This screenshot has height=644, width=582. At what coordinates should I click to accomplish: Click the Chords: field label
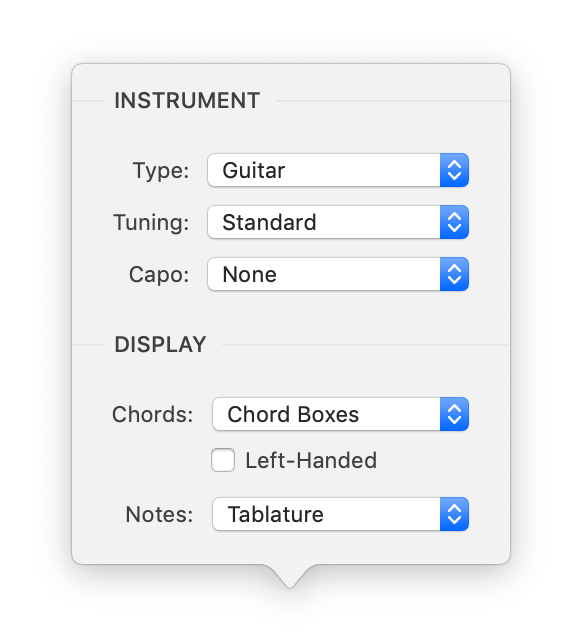tap(152, 414)
